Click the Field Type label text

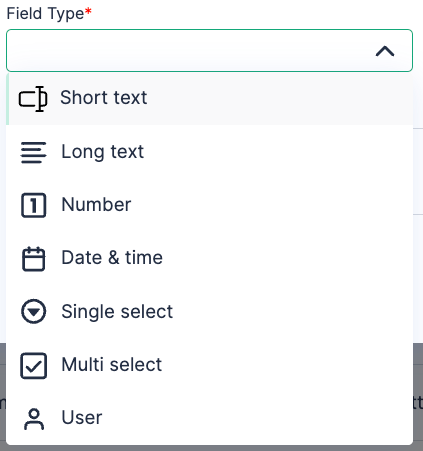pyautogui.click(x=45, y=14)
